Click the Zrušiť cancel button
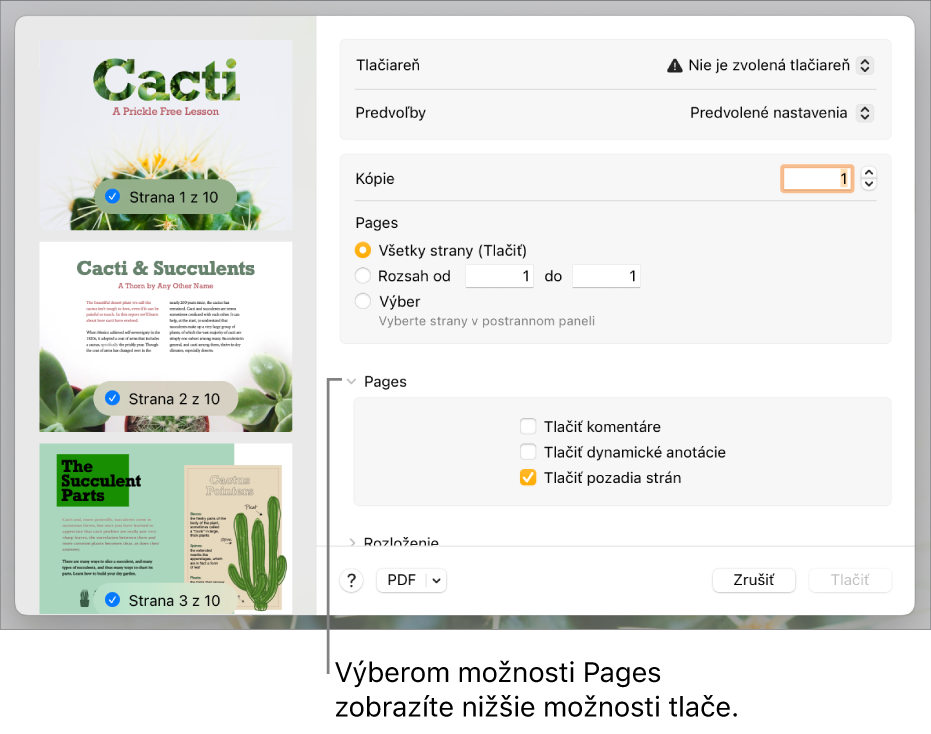Viewport: 931px width, 734px height. [753, 580]
